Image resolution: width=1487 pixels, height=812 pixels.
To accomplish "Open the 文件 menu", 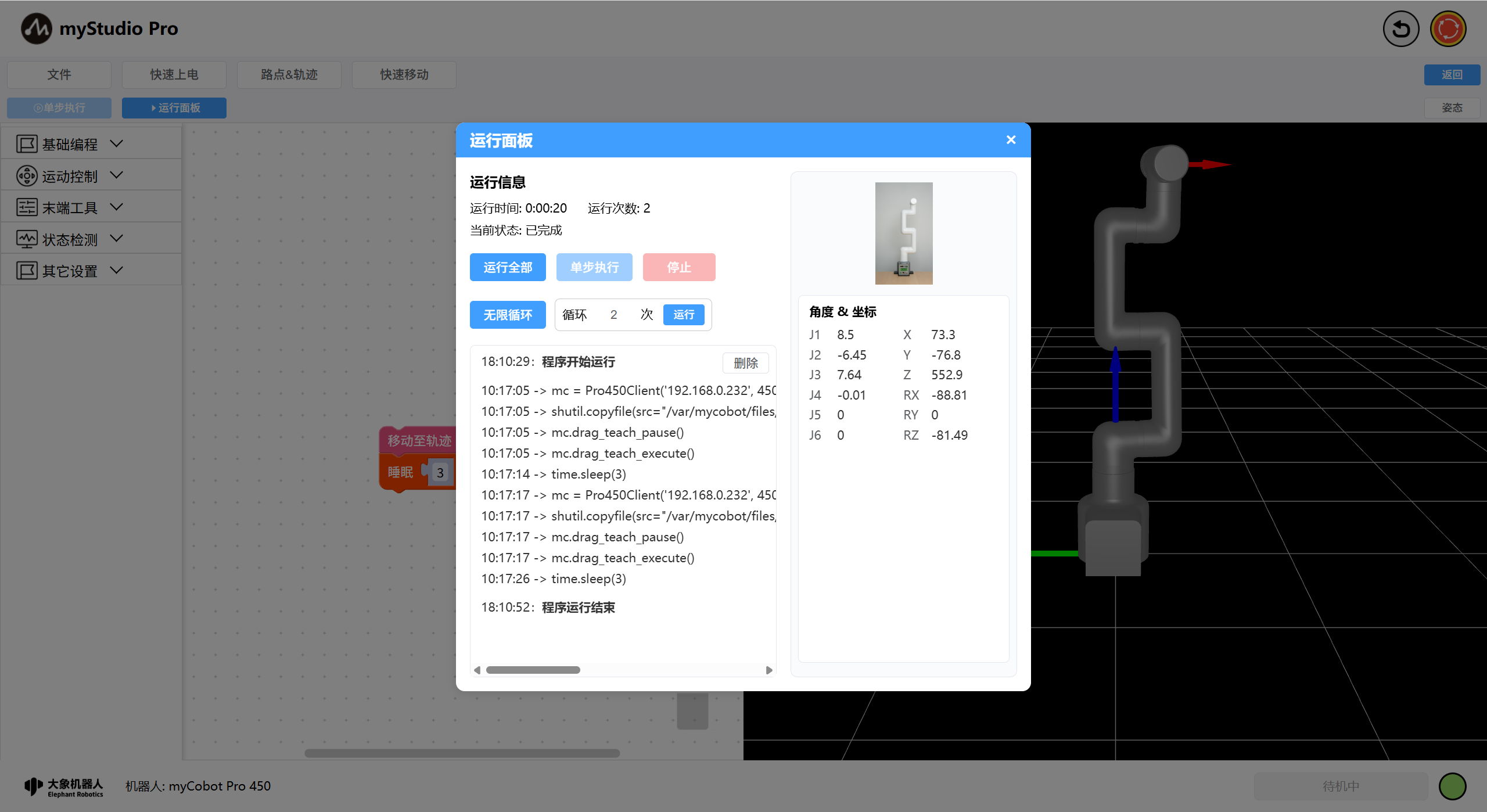I will coord(59,74).
